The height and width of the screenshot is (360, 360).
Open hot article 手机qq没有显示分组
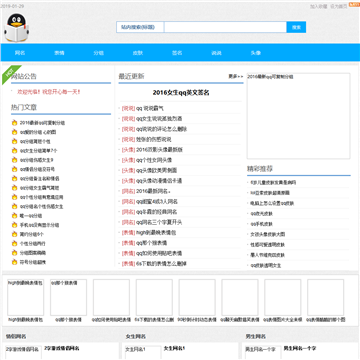[39, 225]
